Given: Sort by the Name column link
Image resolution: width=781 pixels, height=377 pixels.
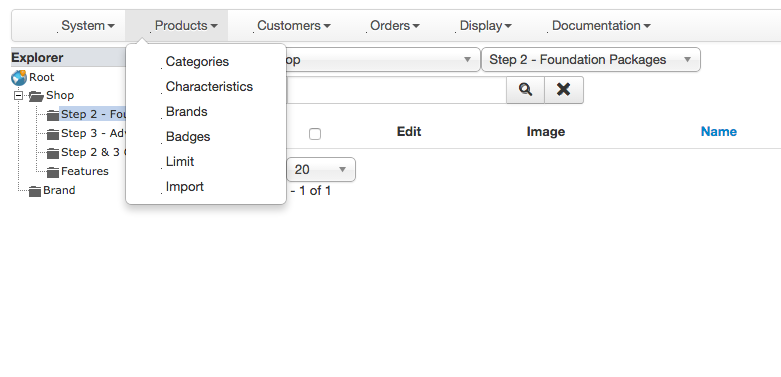Looking at the screenshot, I should click(x=718, y=131).
